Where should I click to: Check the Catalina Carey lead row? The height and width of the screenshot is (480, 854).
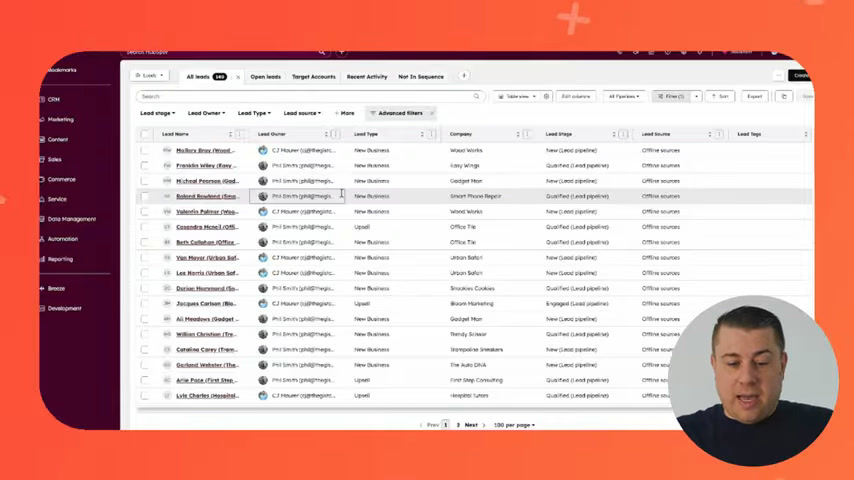point(144,350)
